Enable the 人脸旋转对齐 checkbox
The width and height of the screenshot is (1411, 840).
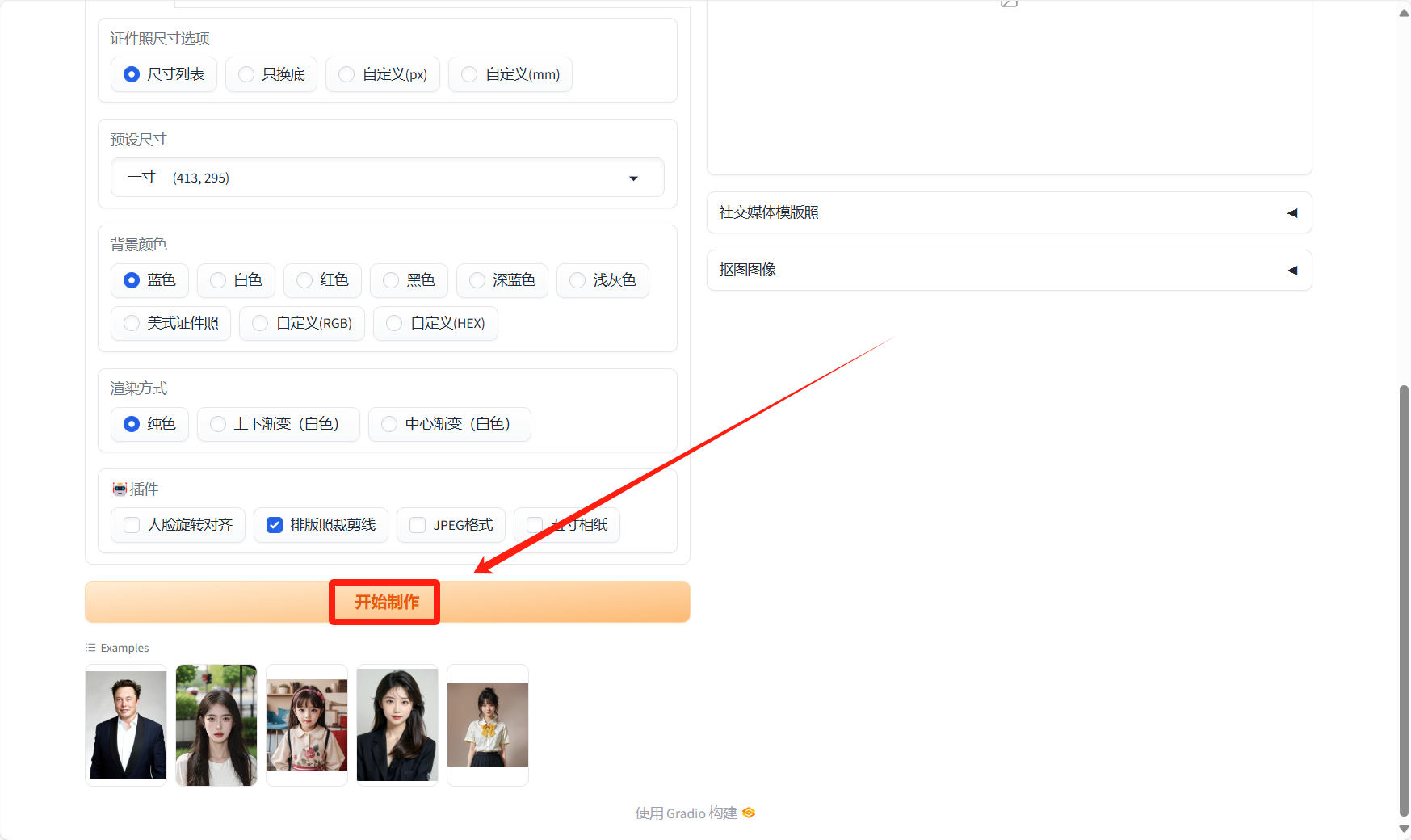tap(132, 525)
